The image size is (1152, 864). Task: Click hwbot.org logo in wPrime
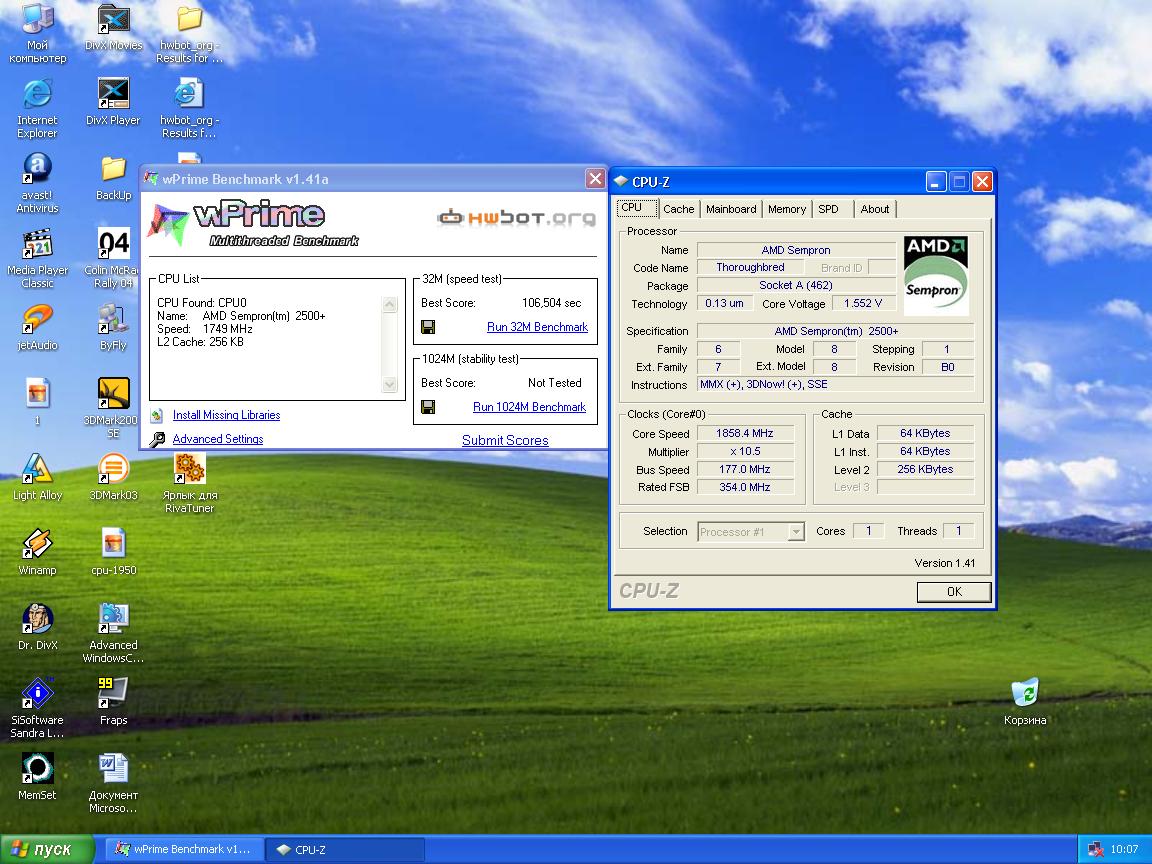pos(516,217)
